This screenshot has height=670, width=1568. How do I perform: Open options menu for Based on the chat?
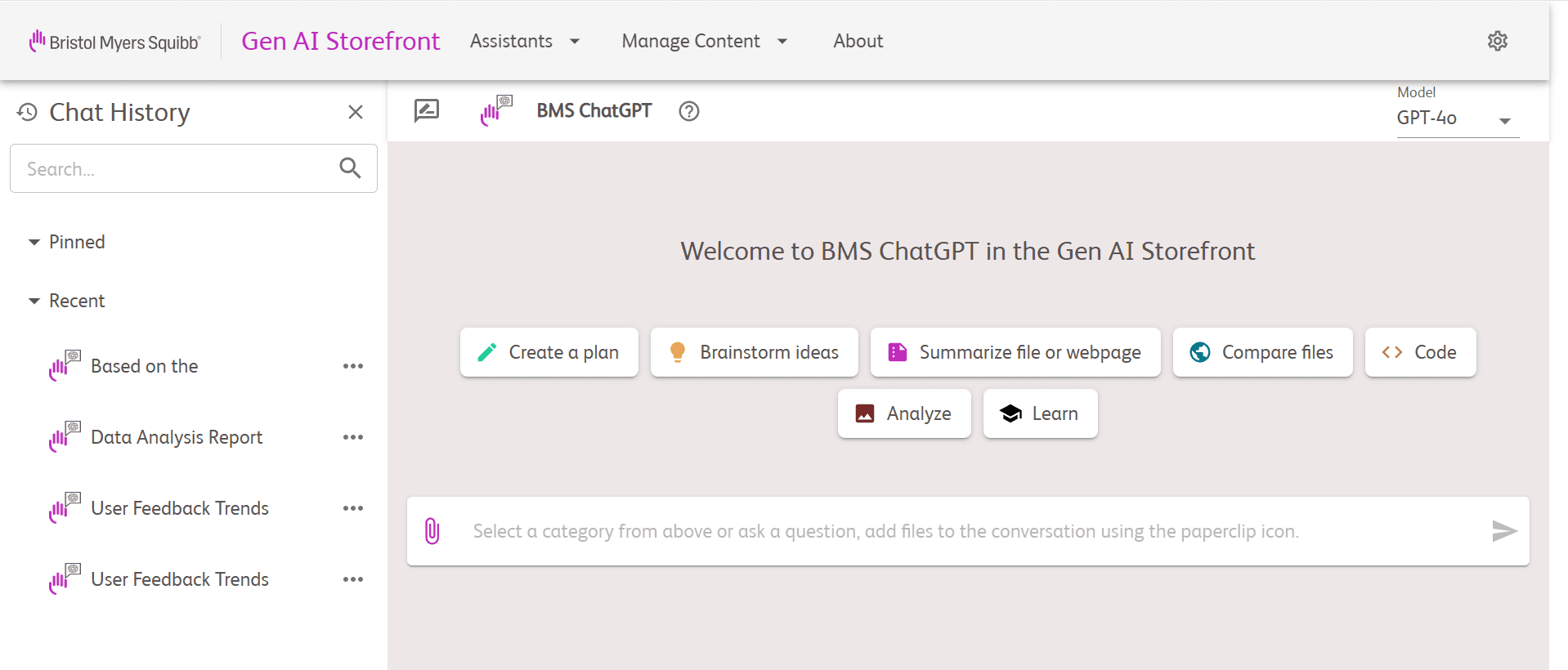click(353, 366)
